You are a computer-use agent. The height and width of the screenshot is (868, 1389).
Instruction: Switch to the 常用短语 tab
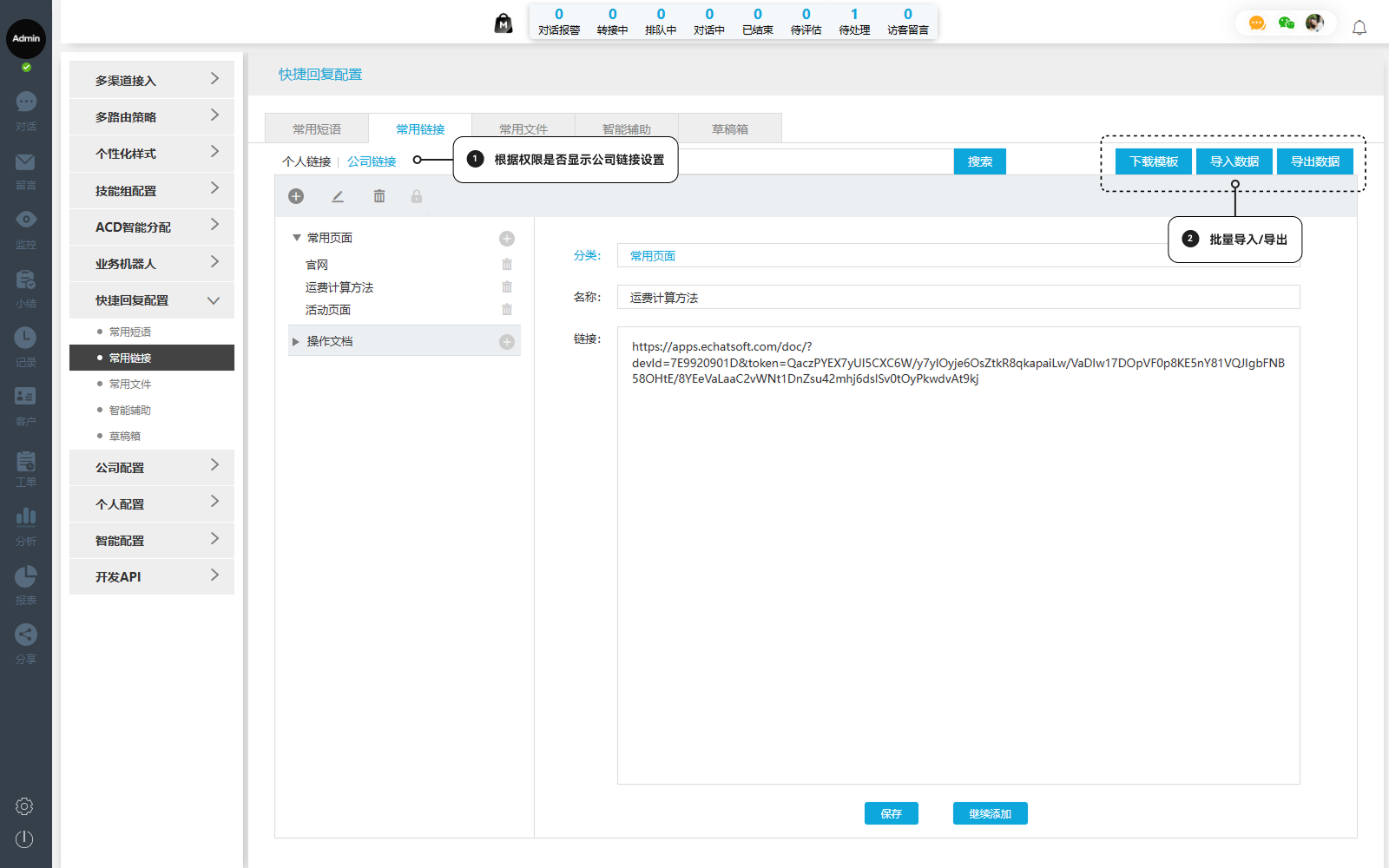pyautogui.click(x=317, y=129)
